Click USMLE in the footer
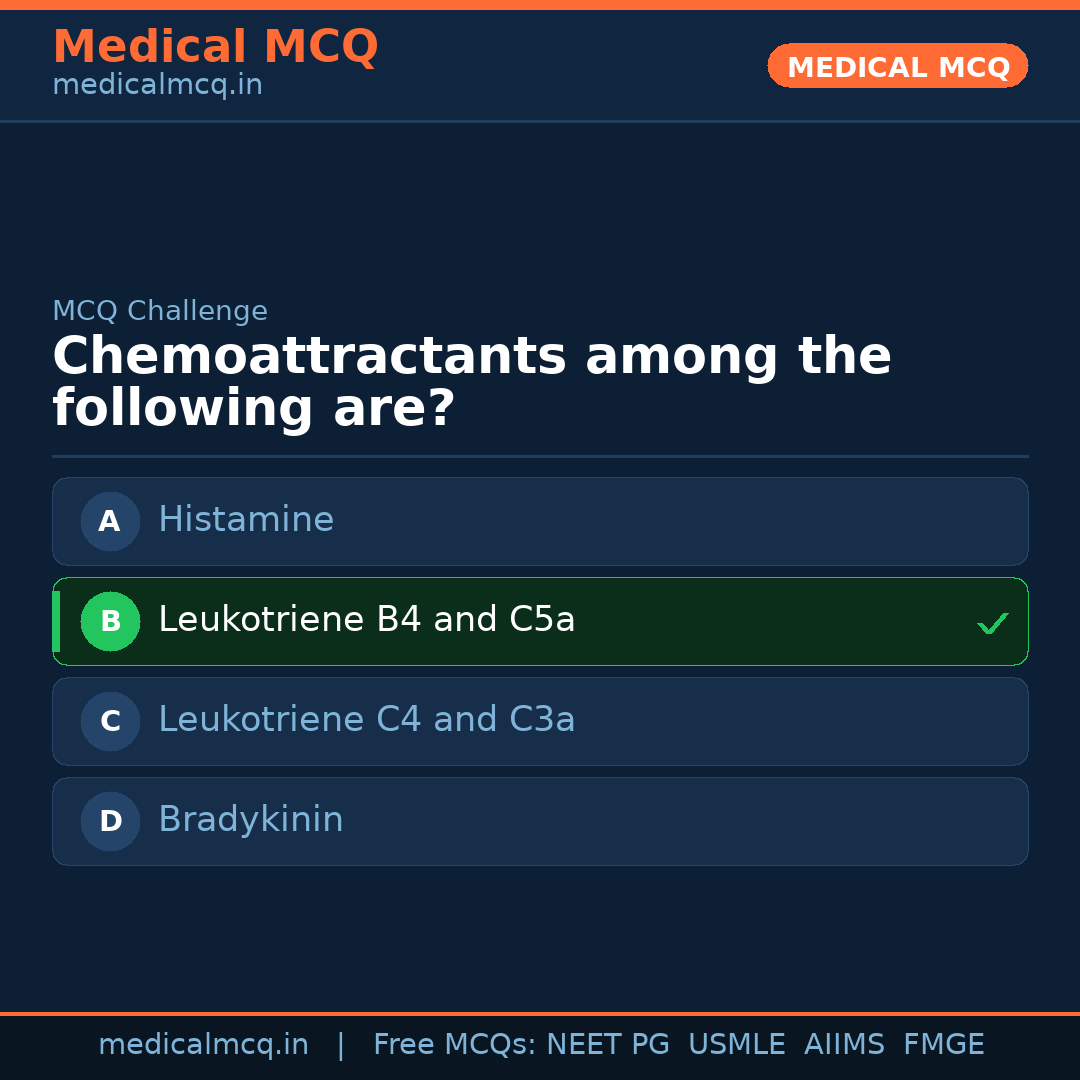The height and width of the screenshot is (1080, 1080). click(x=736, y=1045)
